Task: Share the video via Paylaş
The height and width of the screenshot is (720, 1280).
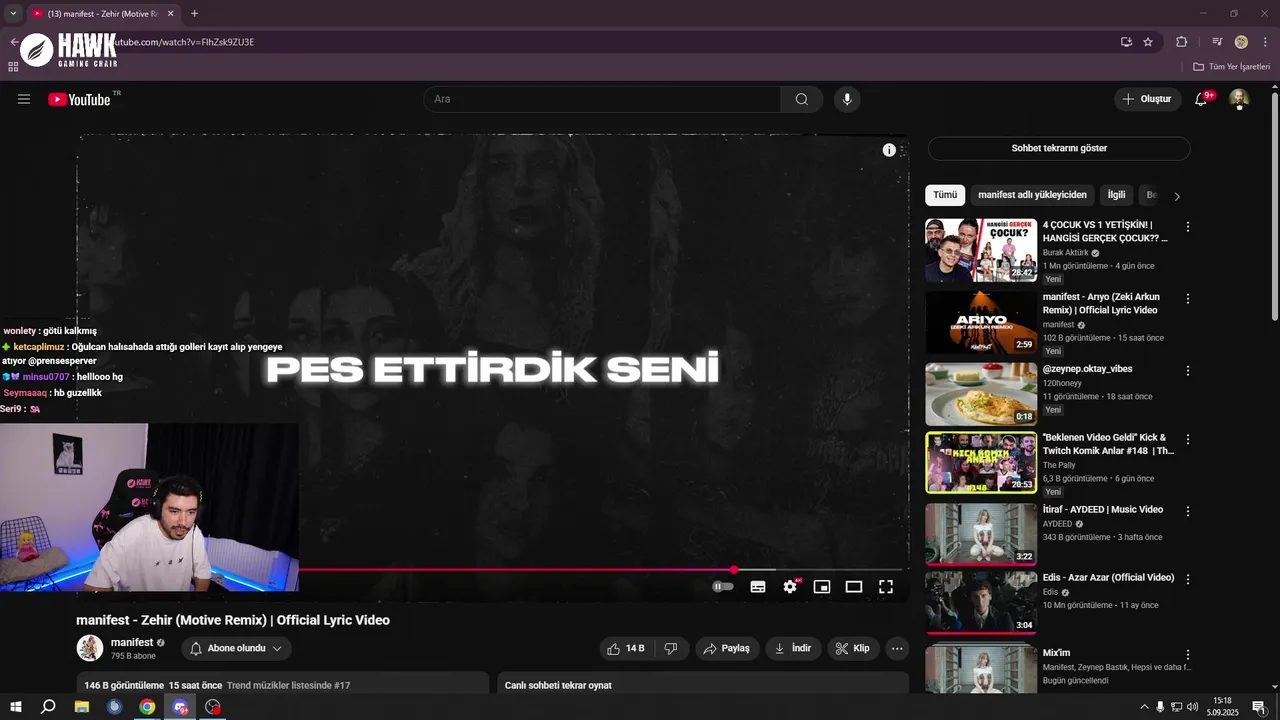Action: pos(727,648)
